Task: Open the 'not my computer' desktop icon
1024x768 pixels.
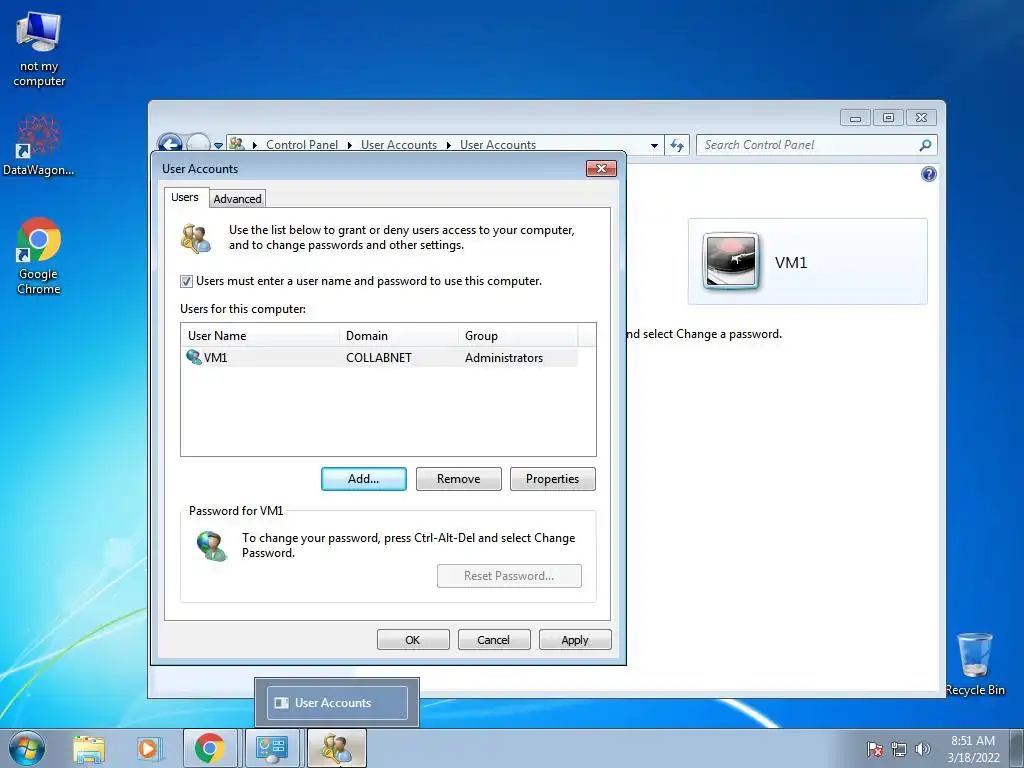Action: point(39,50)
